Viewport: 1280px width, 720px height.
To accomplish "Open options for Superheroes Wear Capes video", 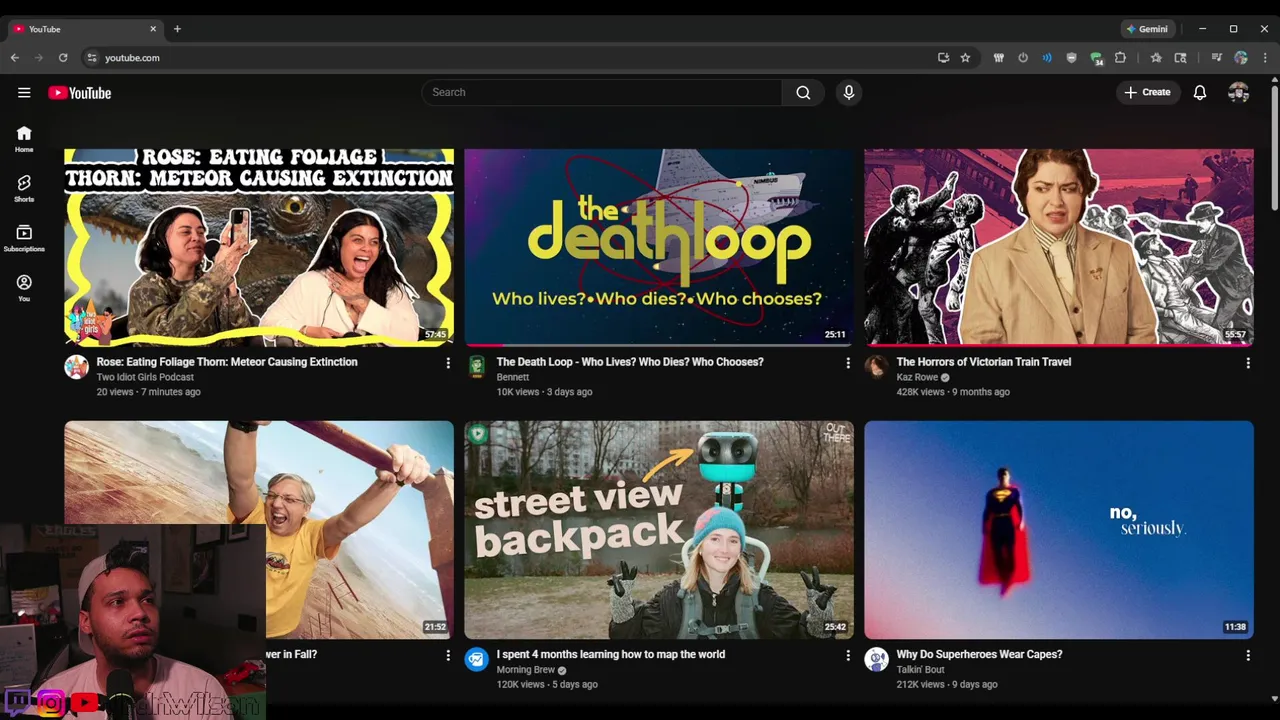I will (1248, 655).
